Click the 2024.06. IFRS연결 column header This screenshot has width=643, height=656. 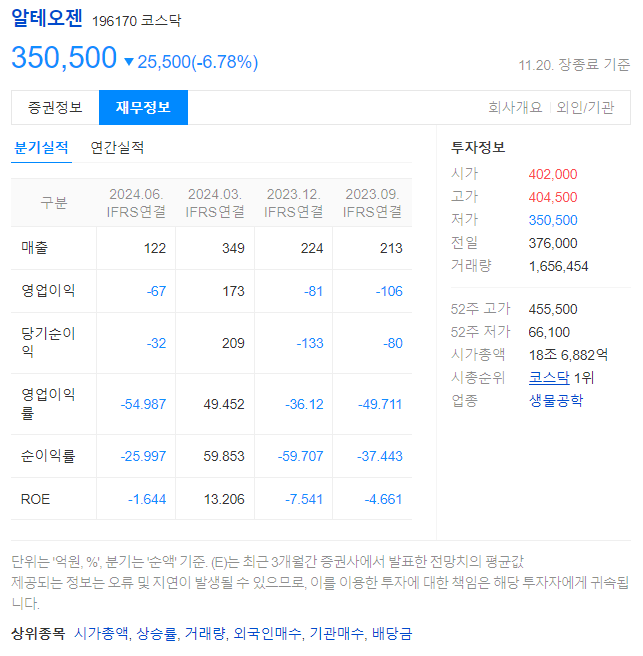click(x=136, y=203)
